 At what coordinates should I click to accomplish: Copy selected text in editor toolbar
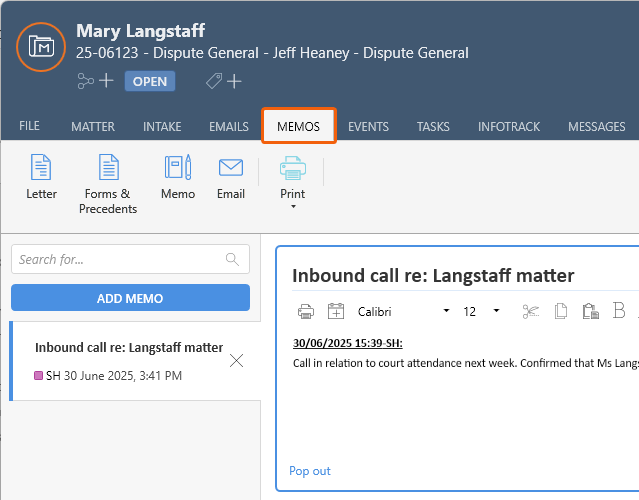pyautogui.click(x=561, y=311)
